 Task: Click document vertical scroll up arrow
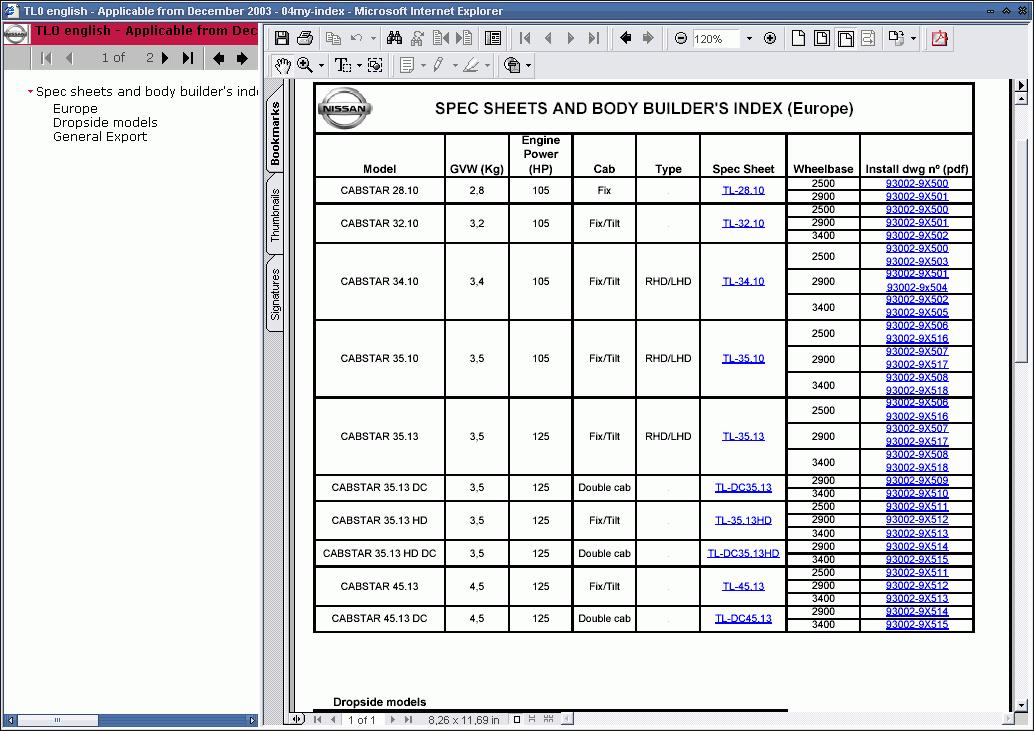(1021, 99)
